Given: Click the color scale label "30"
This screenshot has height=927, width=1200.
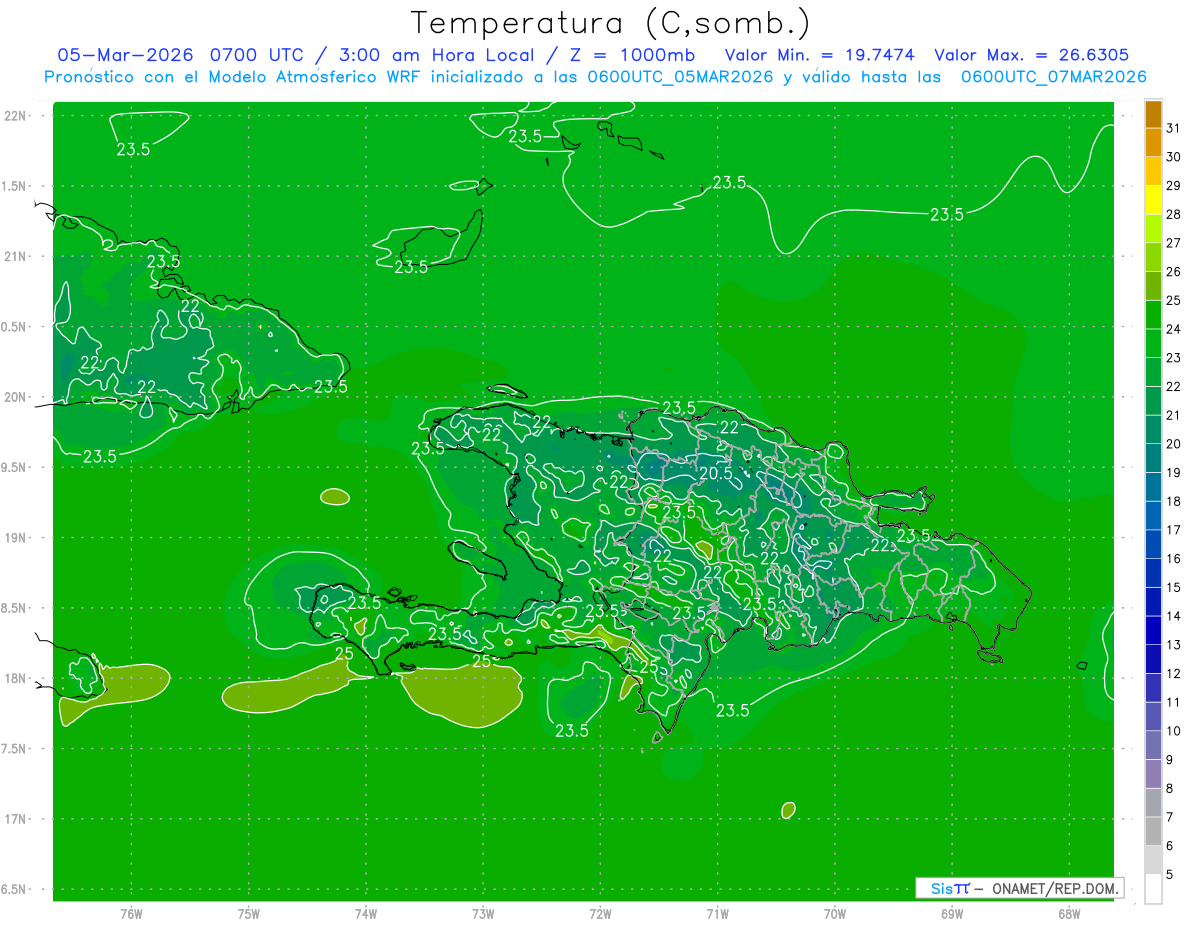Looking at the screenshot, I should 1174,157.
